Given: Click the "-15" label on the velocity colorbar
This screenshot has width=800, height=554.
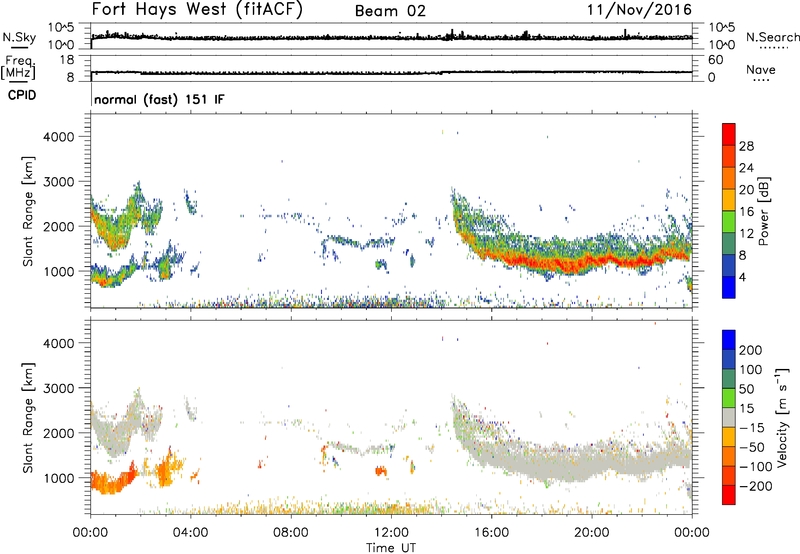Looking at the screenshot, I should (752, 428).
